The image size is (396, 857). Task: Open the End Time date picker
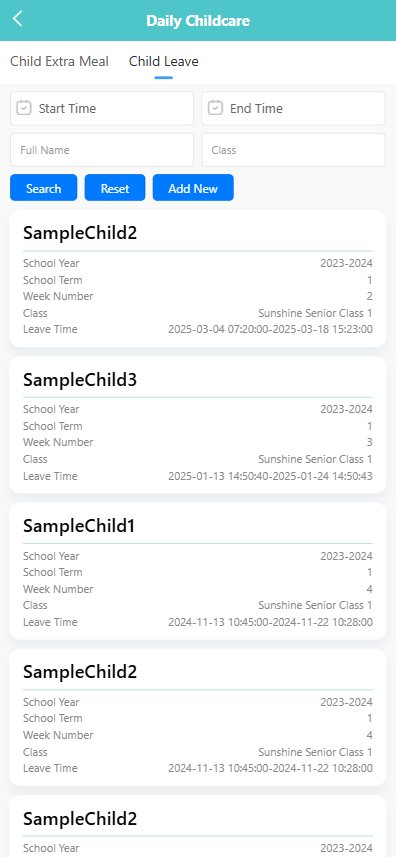point(293,108)
